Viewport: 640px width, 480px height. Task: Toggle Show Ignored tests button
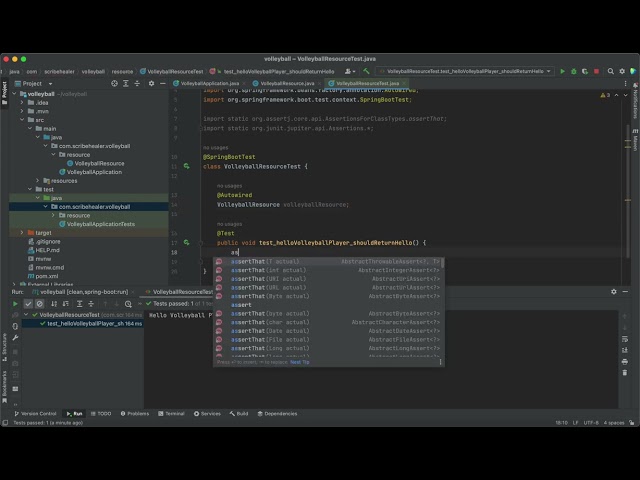point(40,304)
